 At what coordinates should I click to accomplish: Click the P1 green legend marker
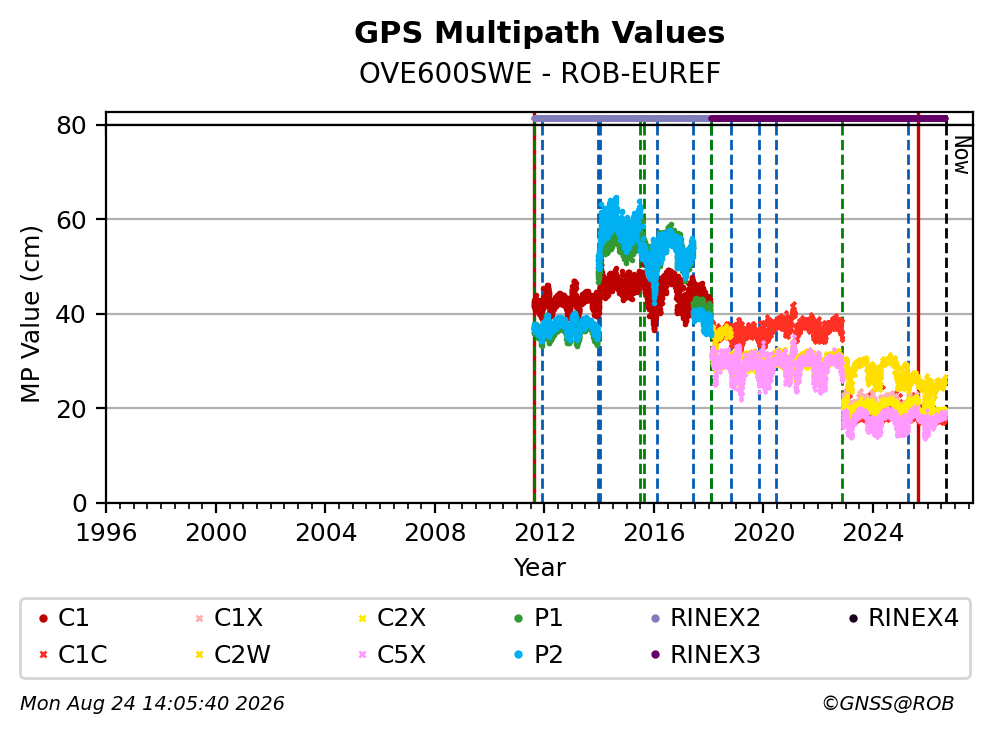519,618
